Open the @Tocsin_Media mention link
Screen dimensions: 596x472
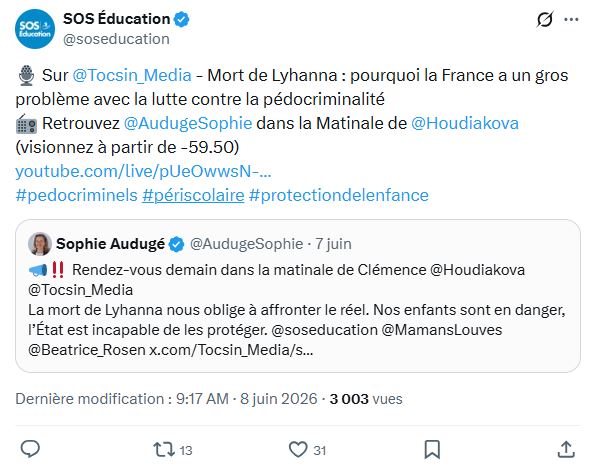[132, 75]
